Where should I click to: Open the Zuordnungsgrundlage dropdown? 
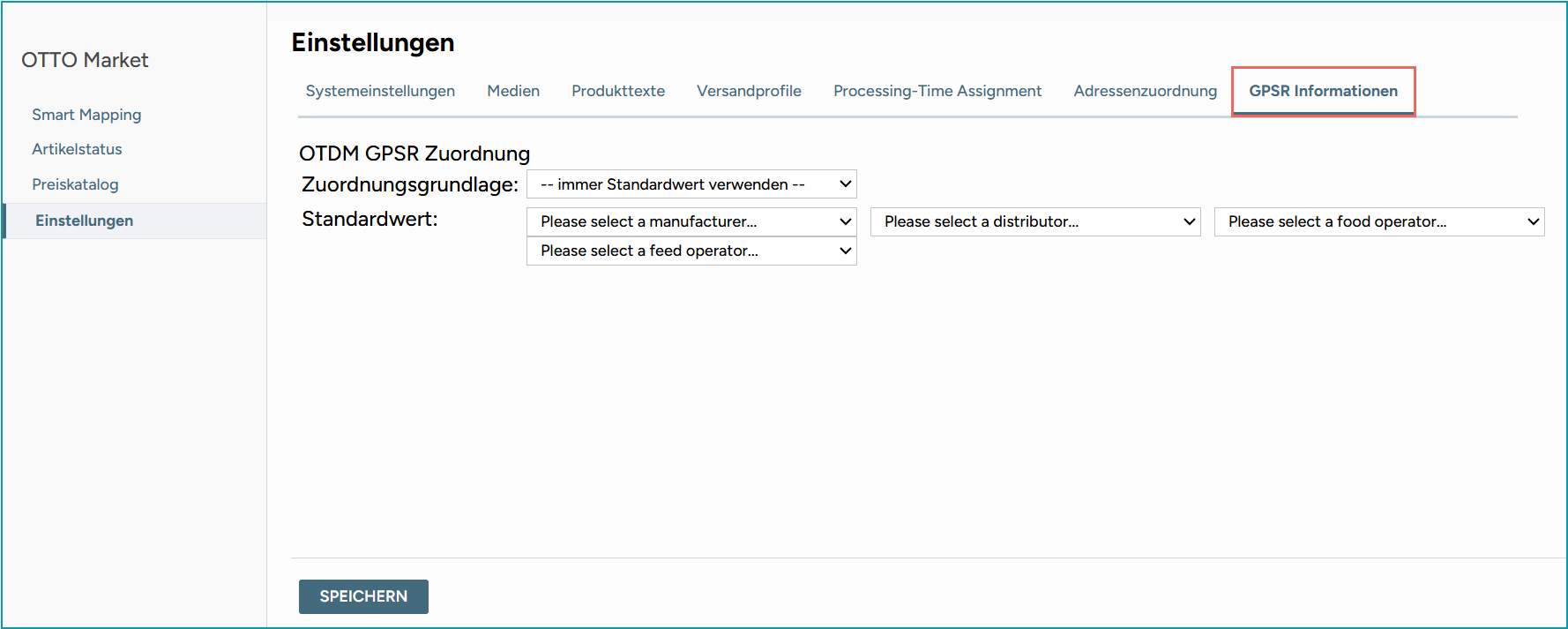pos(691,184)
